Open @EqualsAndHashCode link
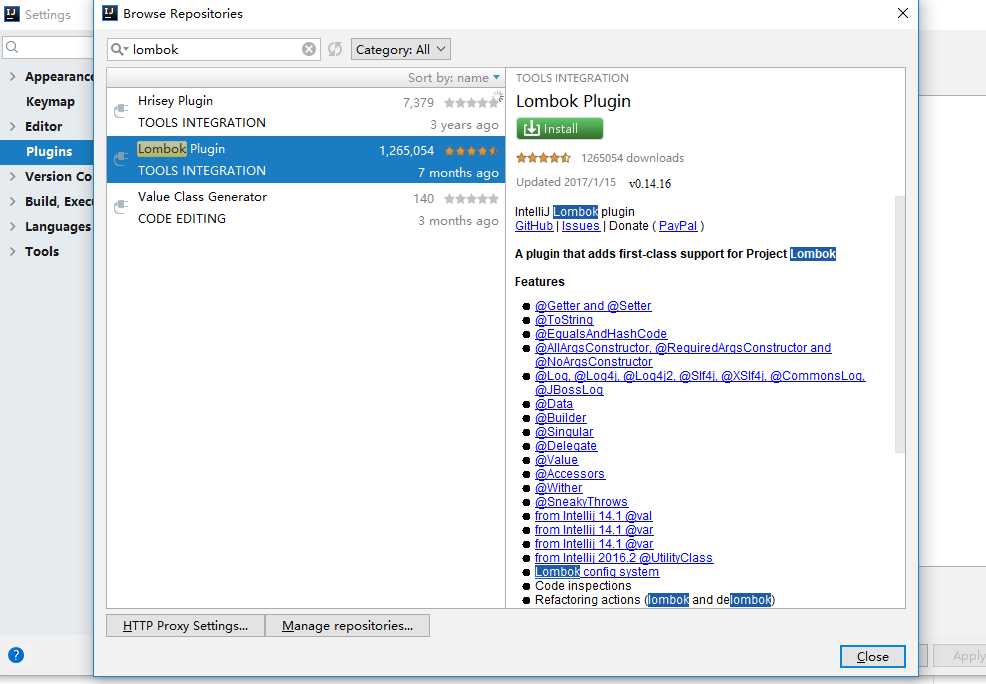The height and width of the screenshot is (684, 986). pyautogui.click(x=601, y=334)
